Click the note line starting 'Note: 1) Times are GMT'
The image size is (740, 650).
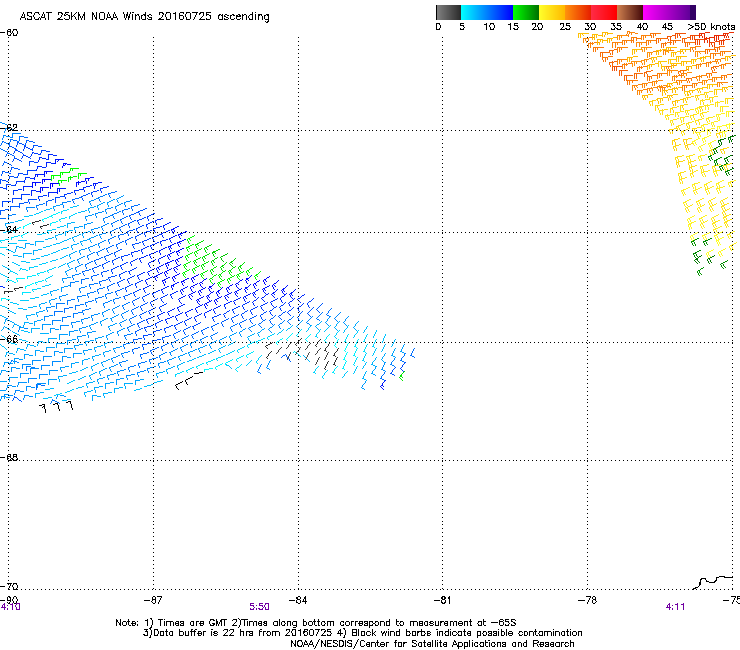tap(316, 623)
